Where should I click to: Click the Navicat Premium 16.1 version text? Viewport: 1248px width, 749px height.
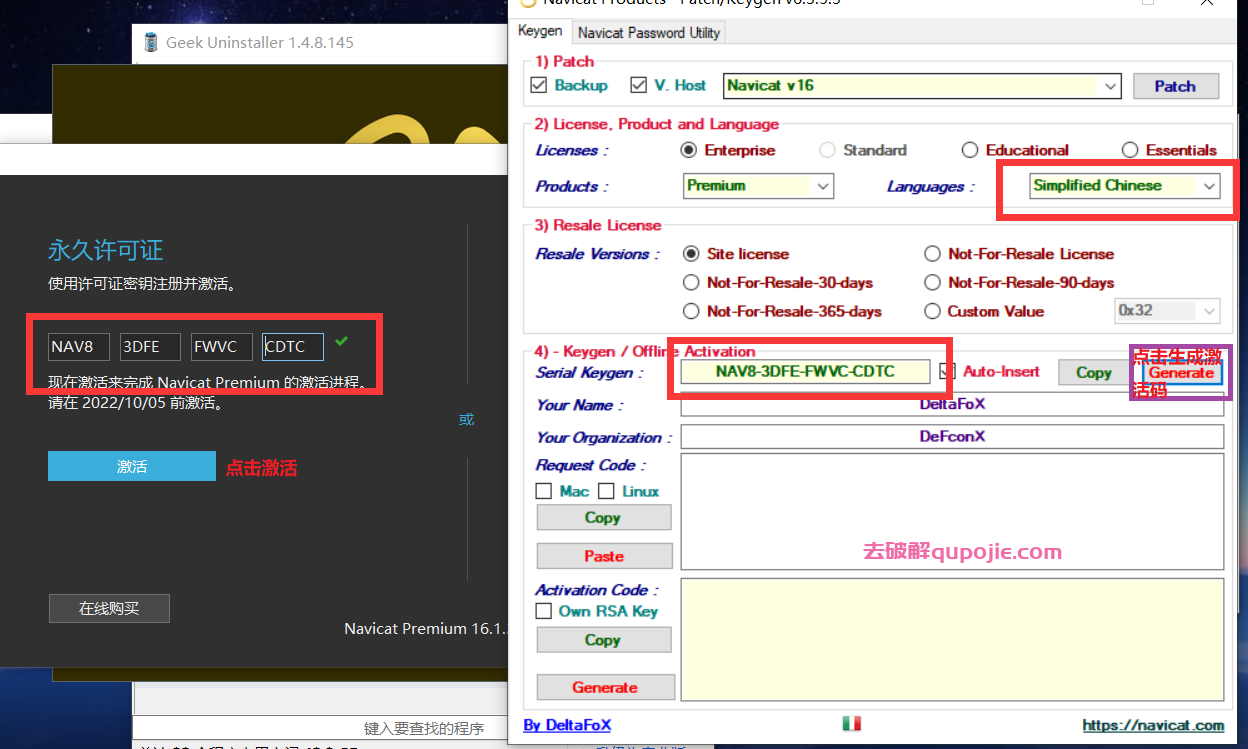427,629
